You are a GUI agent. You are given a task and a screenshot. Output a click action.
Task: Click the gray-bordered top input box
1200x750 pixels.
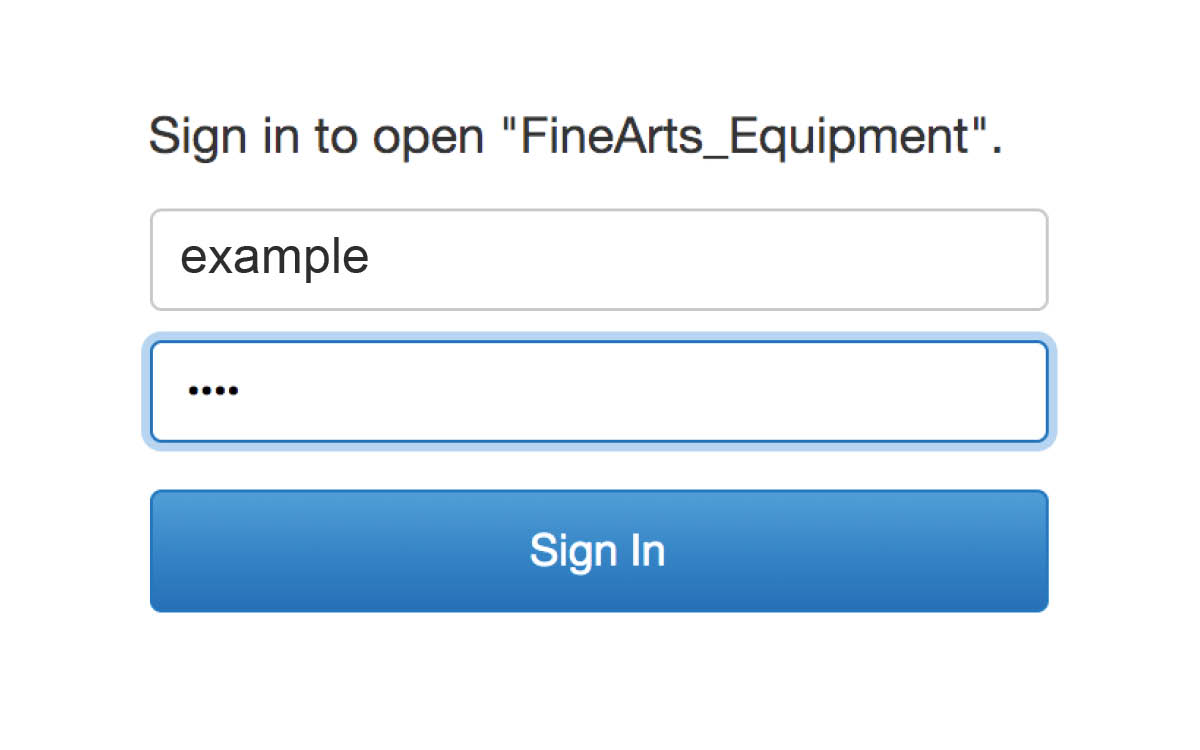click(599, 260)
